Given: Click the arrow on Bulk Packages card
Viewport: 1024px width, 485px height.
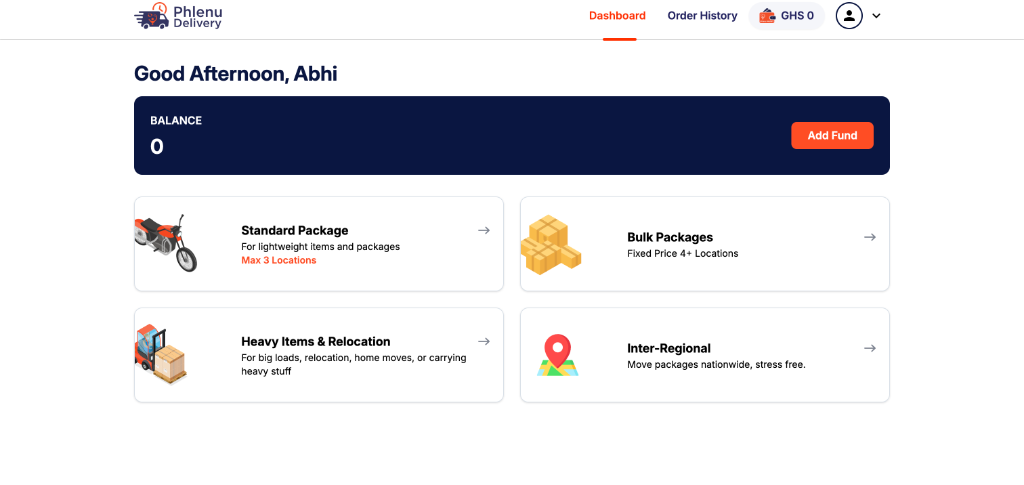Looking at the screenshot, I should click(870, 237).
